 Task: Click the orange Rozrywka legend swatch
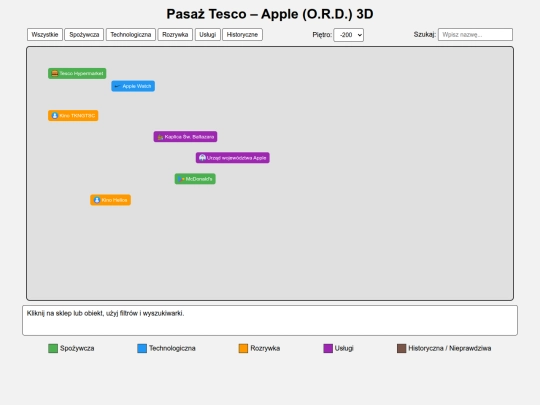pyautogui.click(x=243, y=349)
